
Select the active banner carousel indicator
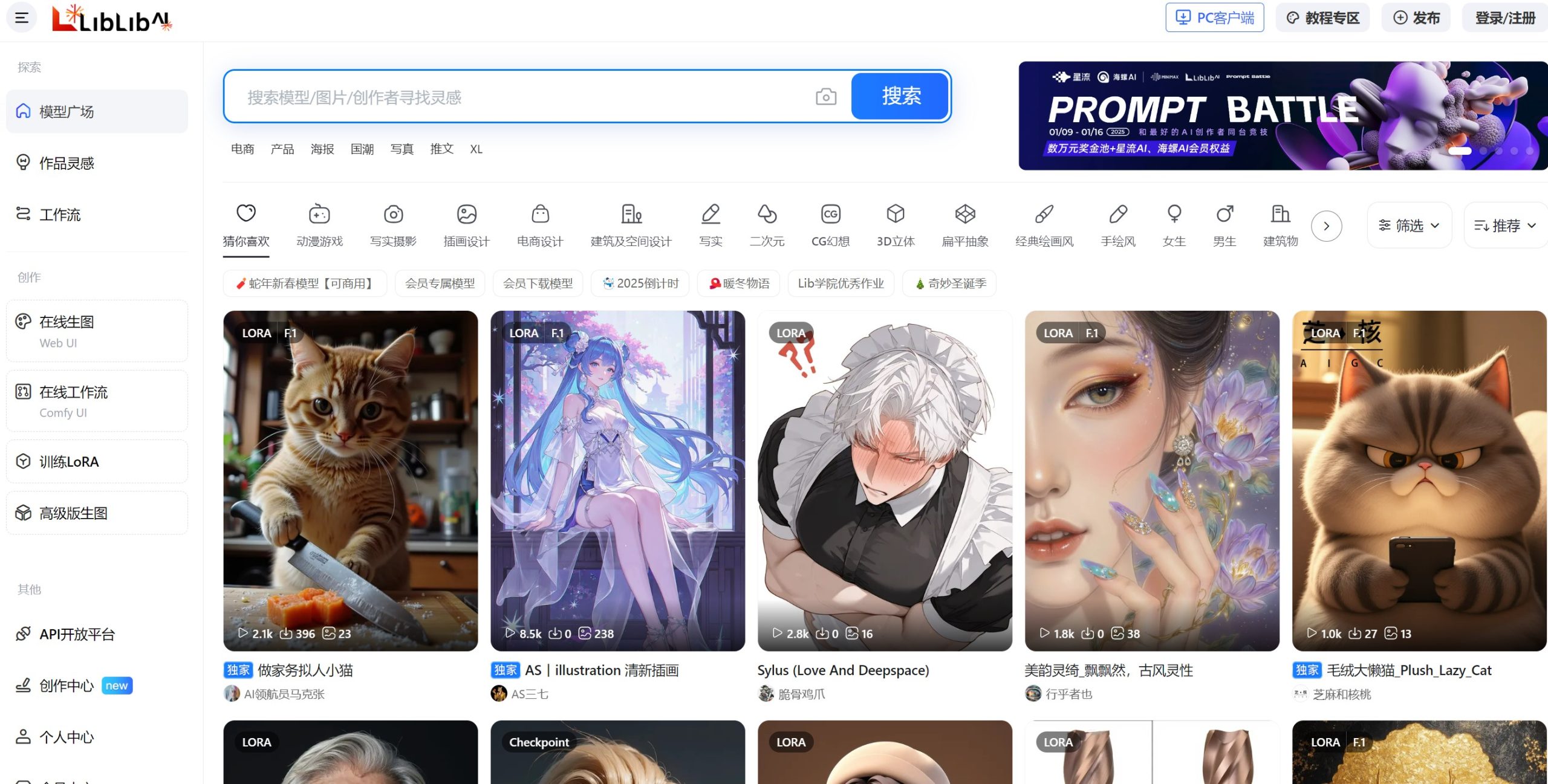click(1460, 151)
